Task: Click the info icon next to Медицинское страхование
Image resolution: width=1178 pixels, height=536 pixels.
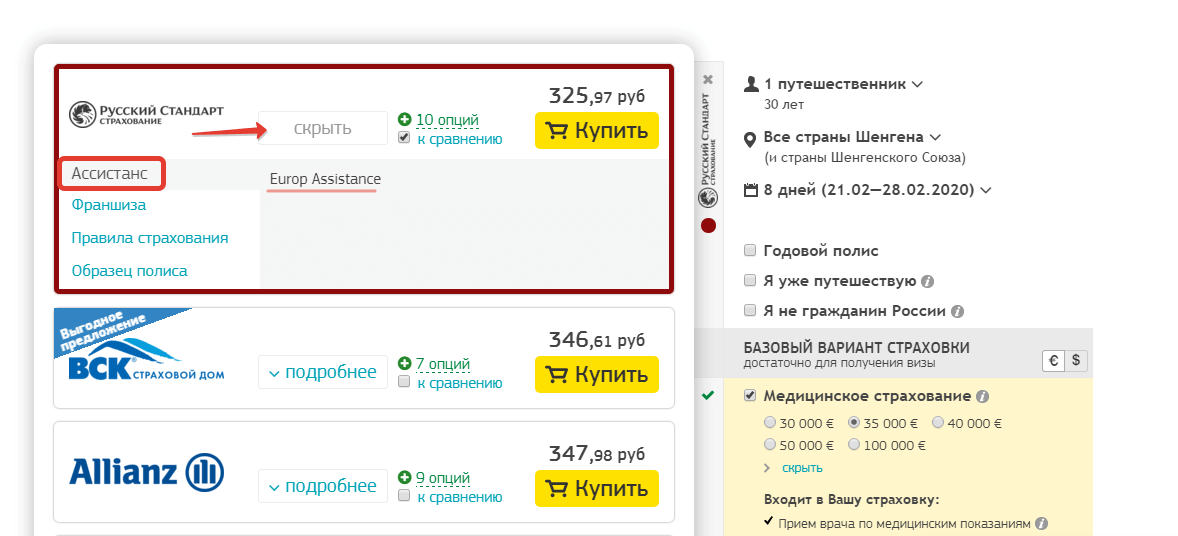Action: tap(983, 396)
